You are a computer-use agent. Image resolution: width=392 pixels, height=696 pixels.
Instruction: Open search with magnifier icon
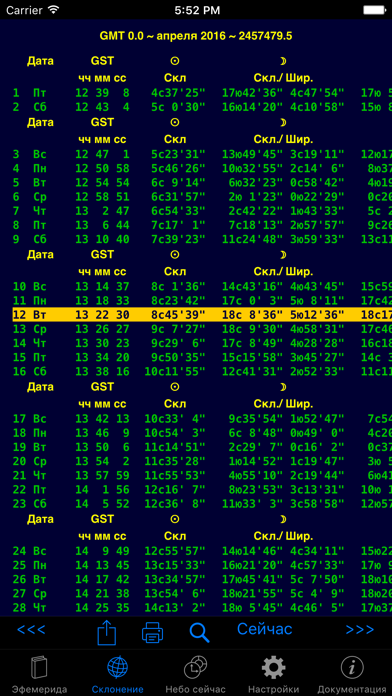199,632
